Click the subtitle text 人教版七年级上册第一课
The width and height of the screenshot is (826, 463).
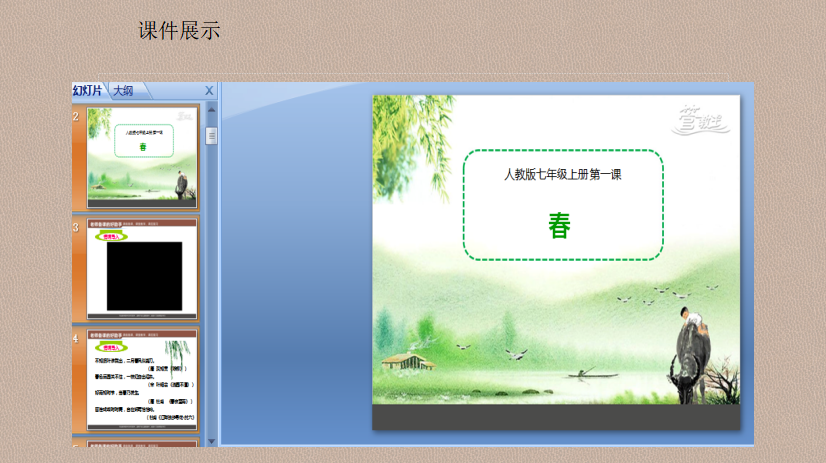coord(562,174)
